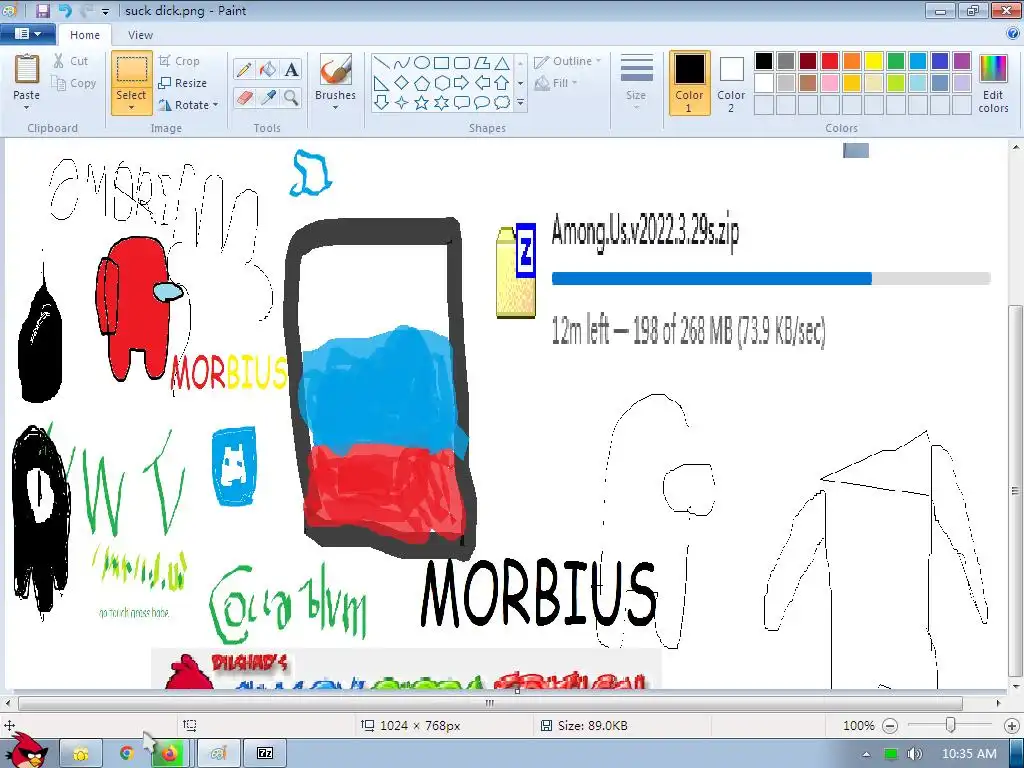Select the Fill with color bucket tool
Screen dimensions: 1024x768
pos(268,69)
